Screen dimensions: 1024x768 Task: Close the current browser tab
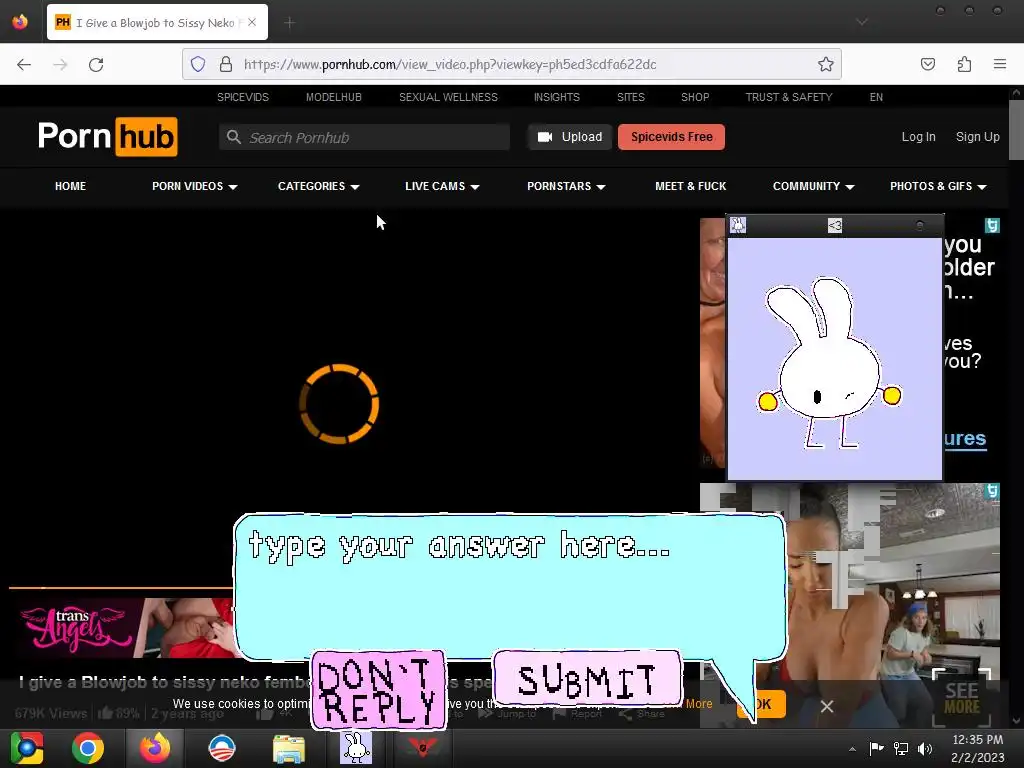252,22
